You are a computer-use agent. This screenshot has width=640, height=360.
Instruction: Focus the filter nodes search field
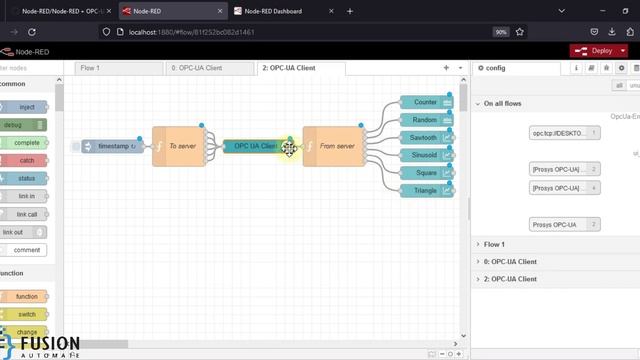[x=31, y=68]
